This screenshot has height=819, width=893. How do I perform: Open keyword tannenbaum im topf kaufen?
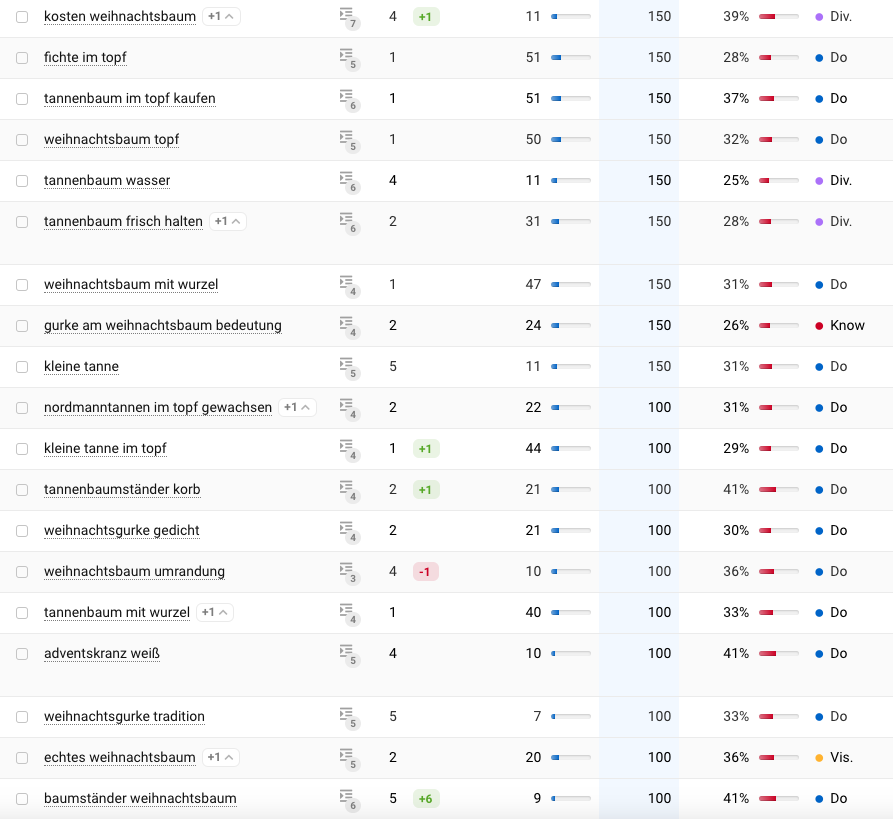coord(130,99)
